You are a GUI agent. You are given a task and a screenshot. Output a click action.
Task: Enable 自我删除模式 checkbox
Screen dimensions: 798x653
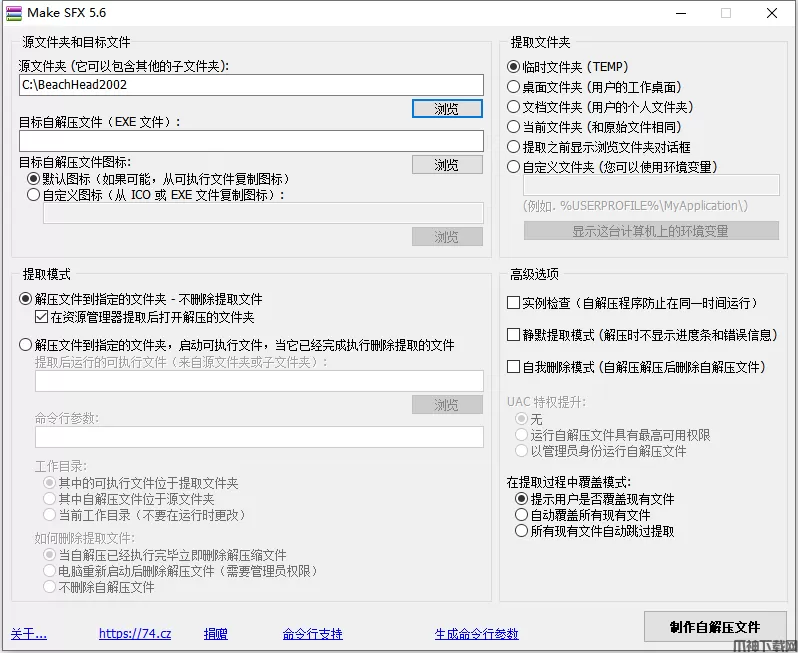coord(514,367)
